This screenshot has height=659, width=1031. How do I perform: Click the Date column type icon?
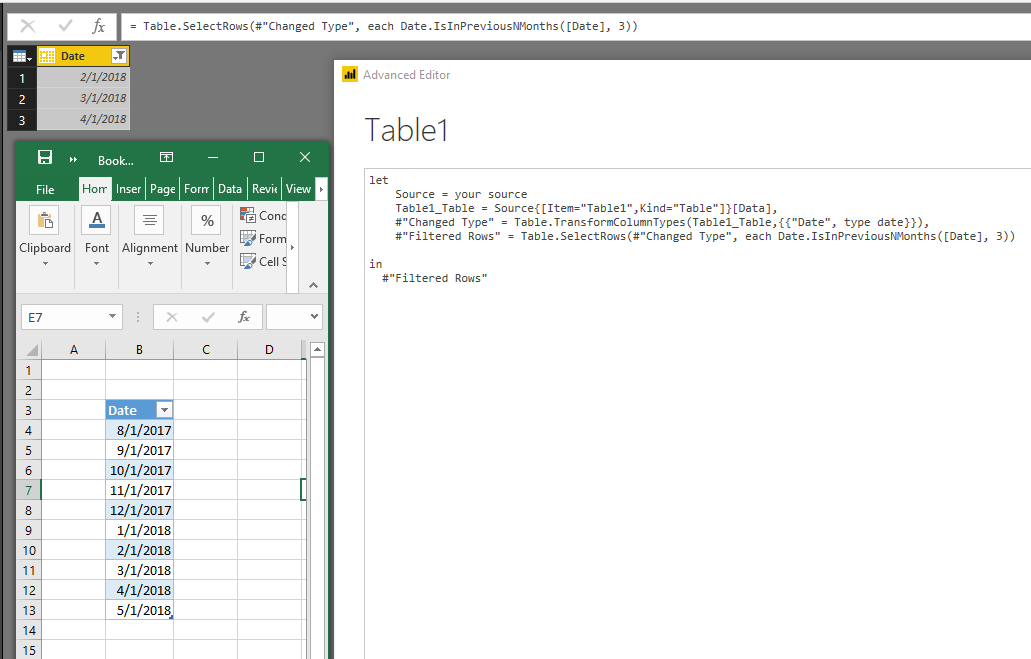point(47,57)
